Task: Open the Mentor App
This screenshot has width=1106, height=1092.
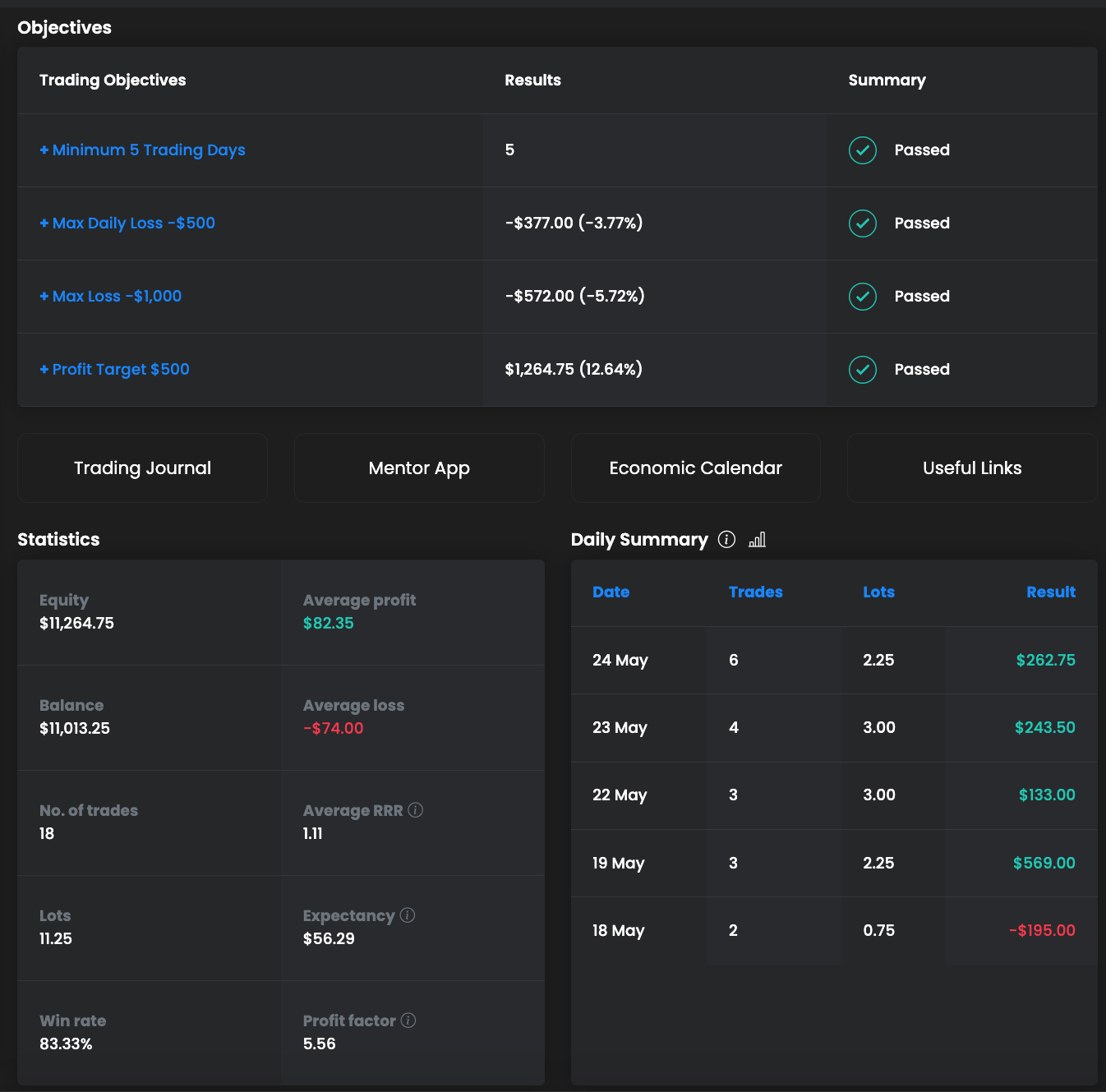Action: 419,468
